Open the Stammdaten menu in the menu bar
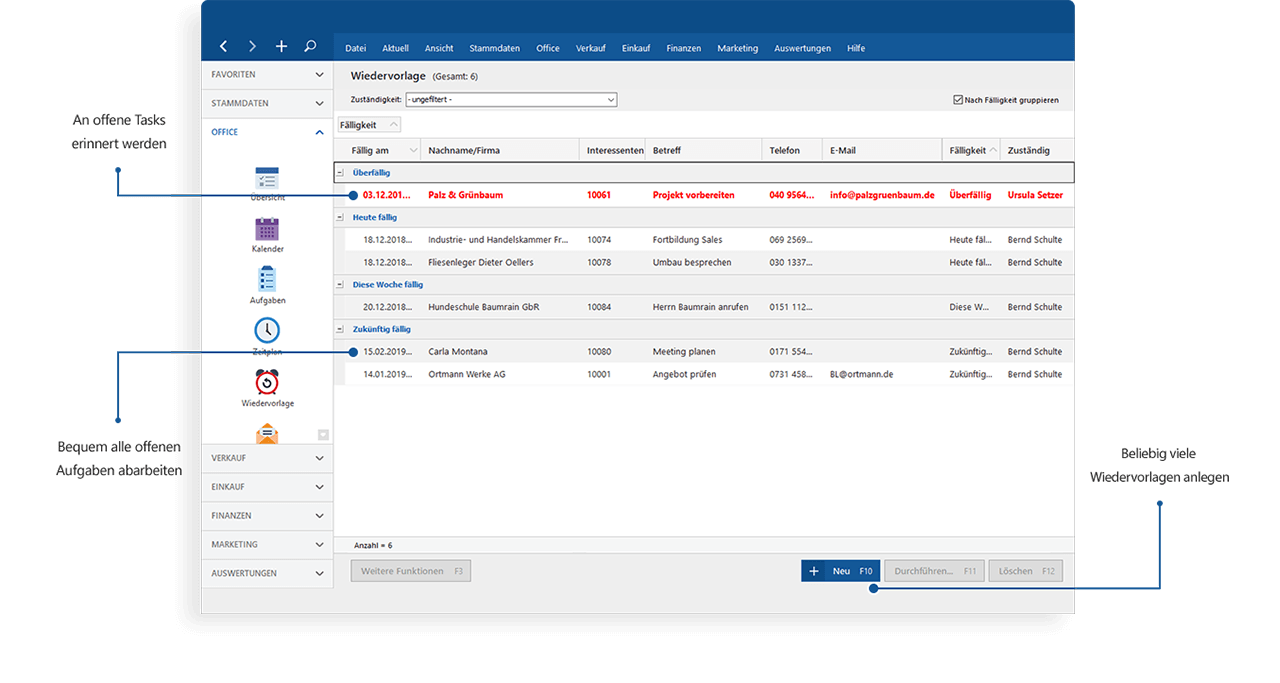The image size is (1280, 683). (494, 48)
